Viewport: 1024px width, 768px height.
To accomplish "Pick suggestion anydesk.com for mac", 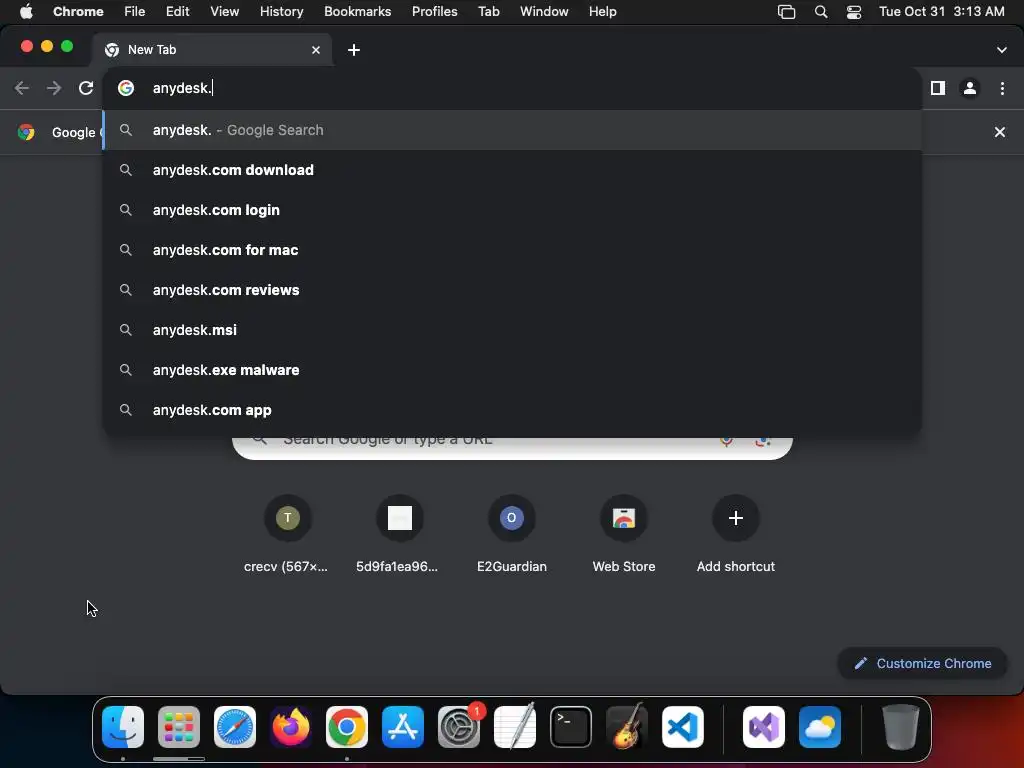I will pos(512,249).
